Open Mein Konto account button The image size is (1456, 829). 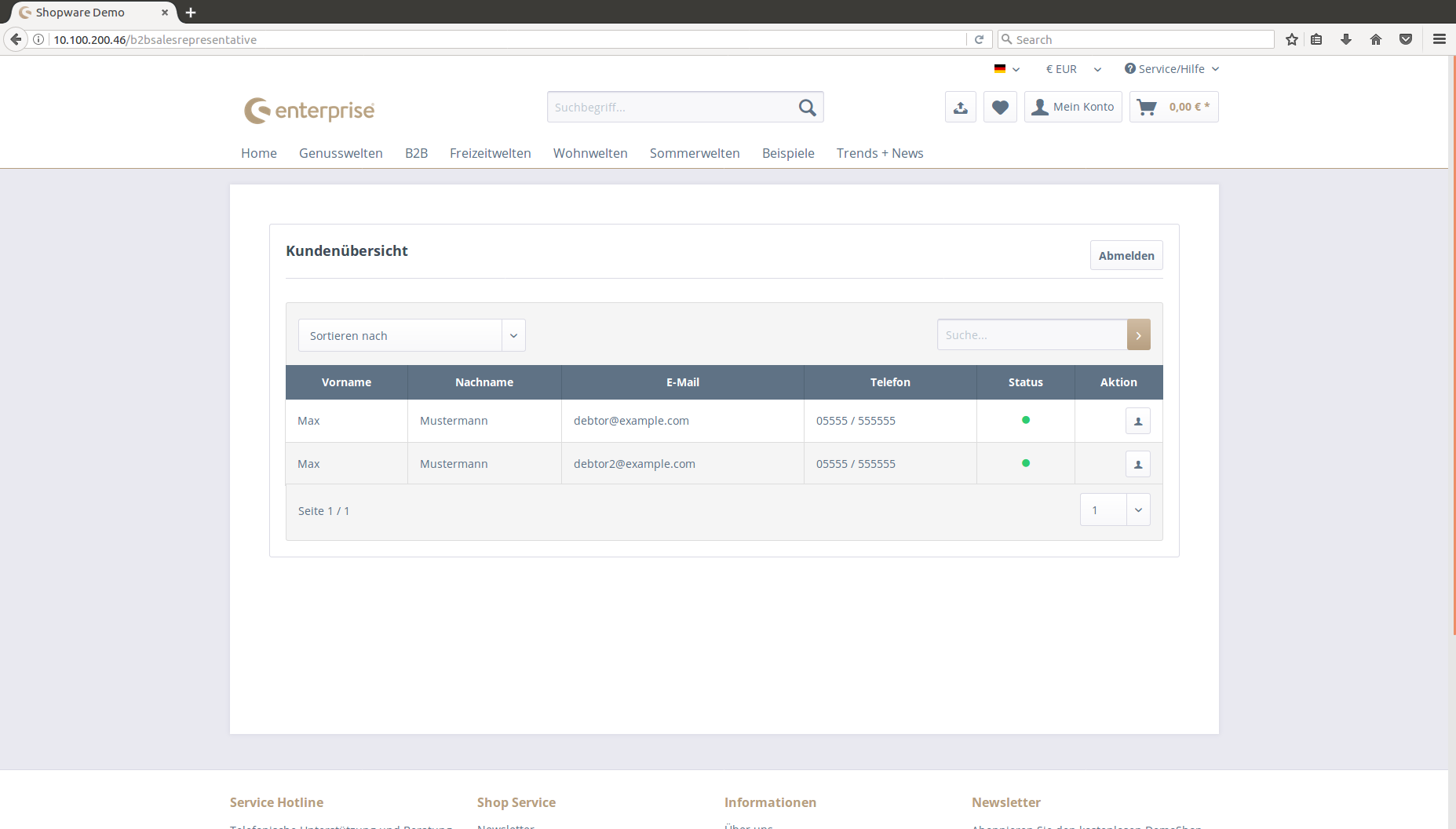[1073, 108]
